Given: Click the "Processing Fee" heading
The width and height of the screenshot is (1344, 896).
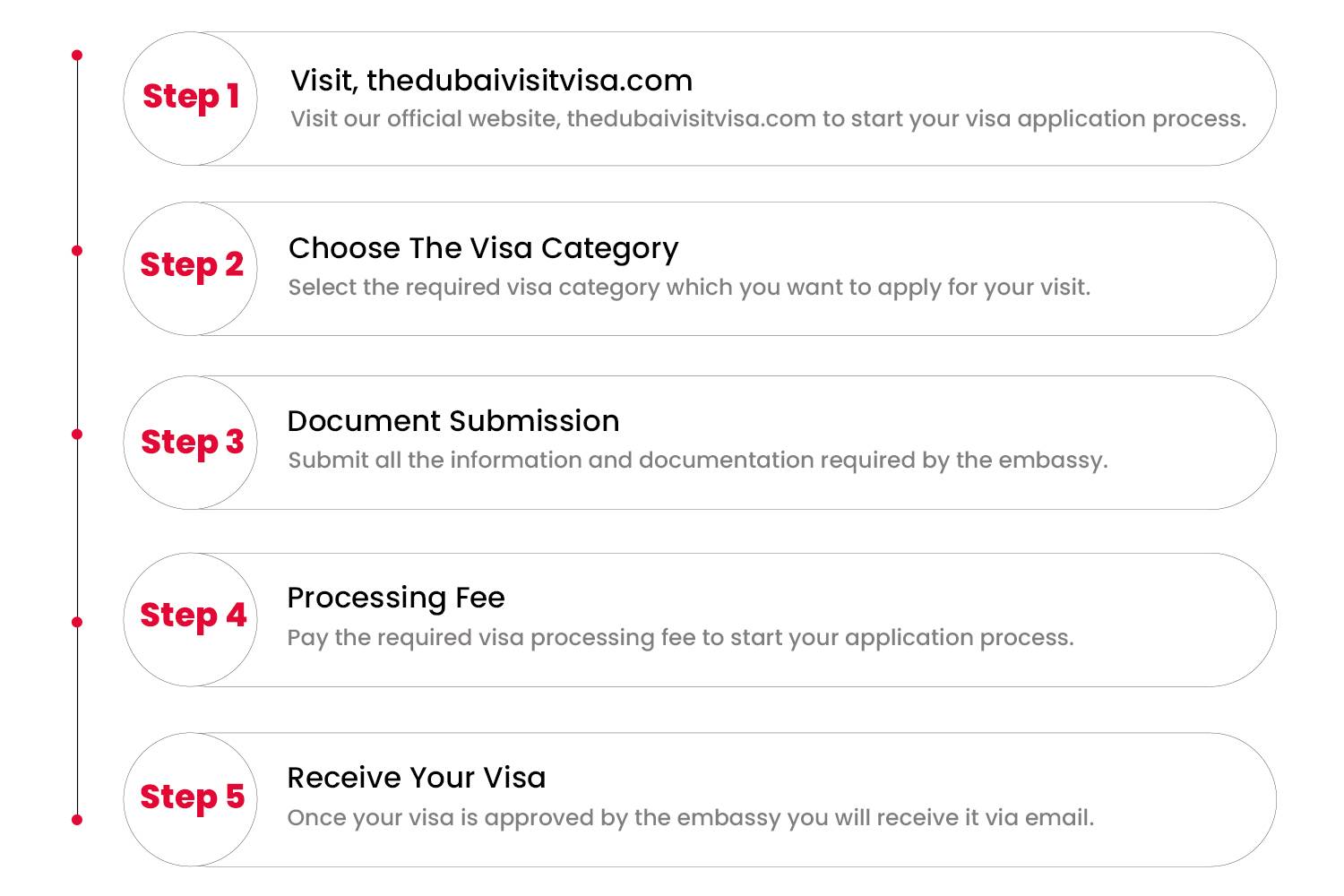Looking at the screenshot, I should tap(396, 598).
